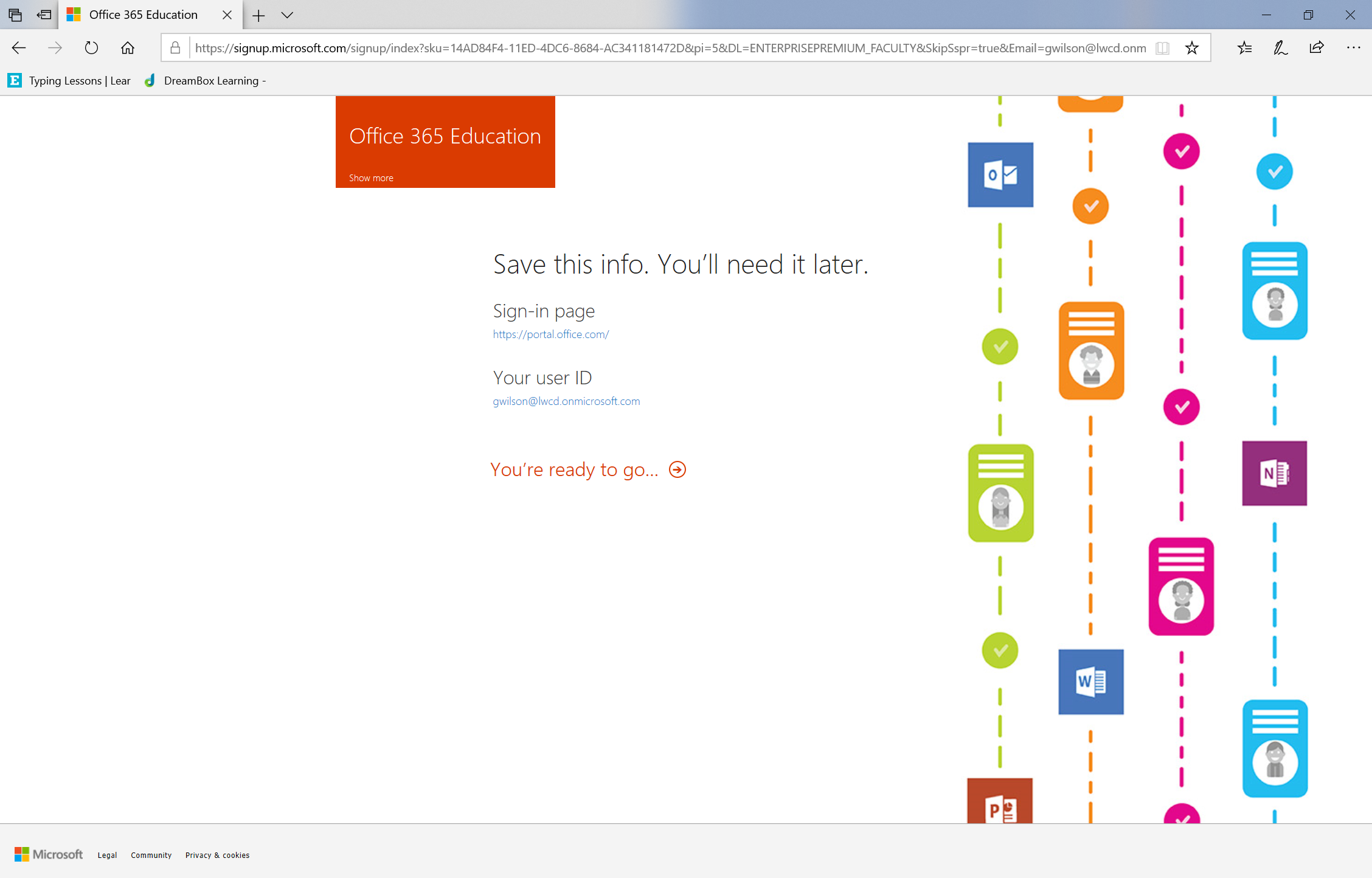Click the forward navigation arrow
The width and height of the screenshot is (1372, 878).
(x=55, y=48)
